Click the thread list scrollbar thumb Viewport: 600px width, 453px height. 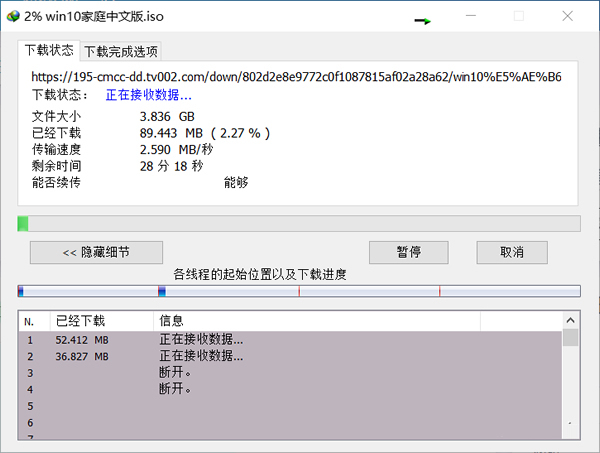pos(571,337)
